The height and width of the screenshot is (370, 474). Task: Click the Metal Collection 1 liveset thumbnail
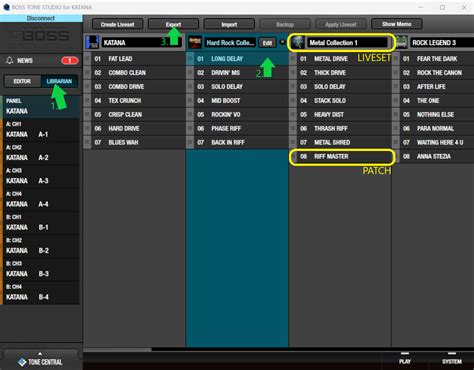pyautogui.click(x=298, y=42)
